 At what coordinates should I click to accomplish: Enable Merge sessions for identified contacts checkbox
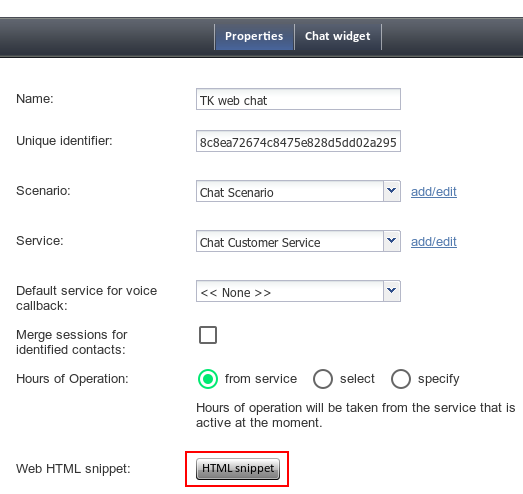point(208,335)
